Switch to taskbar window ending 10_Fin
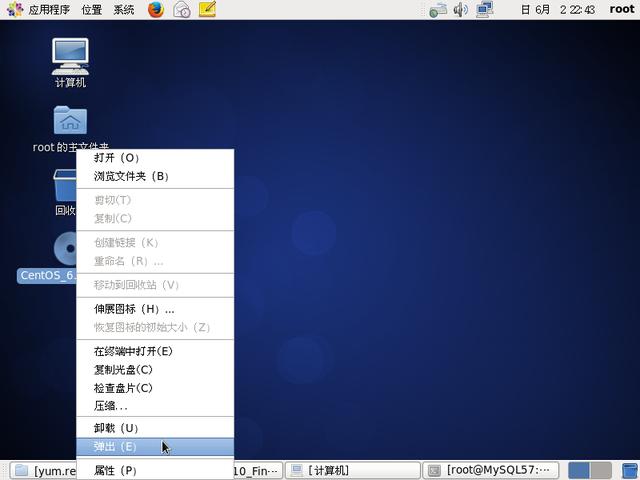Viewport: 640px width, 480px height. pos(258,471)
